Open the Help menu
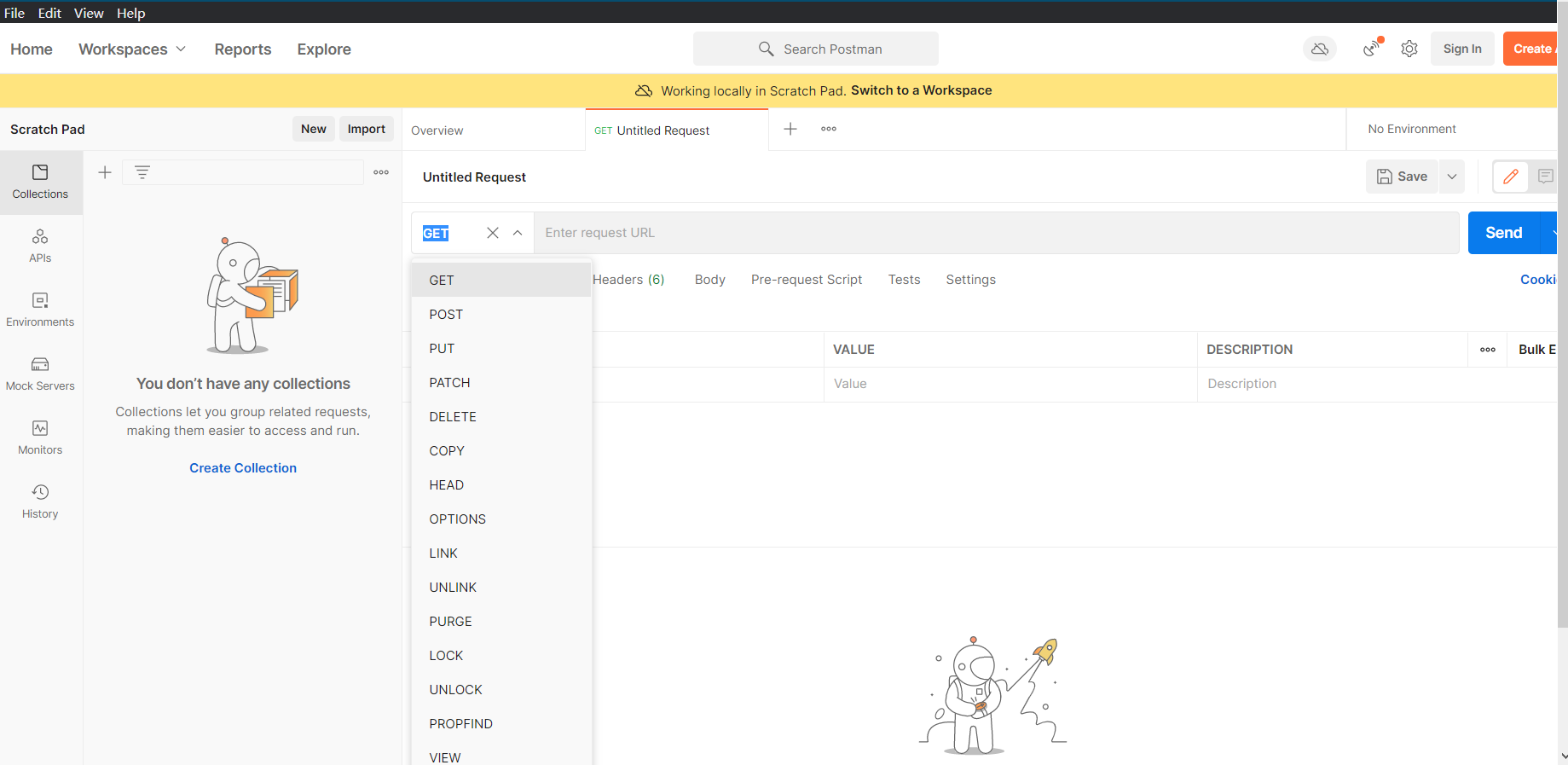 pos(131,13)
